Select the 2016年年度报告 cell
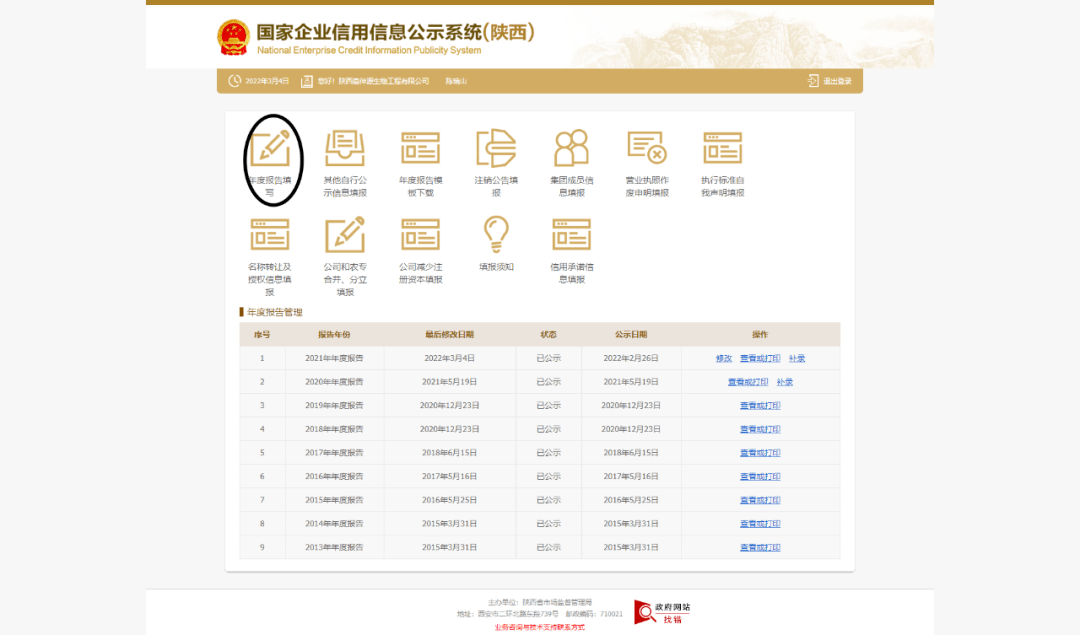The image size is (1080, 635). (334, 477)
